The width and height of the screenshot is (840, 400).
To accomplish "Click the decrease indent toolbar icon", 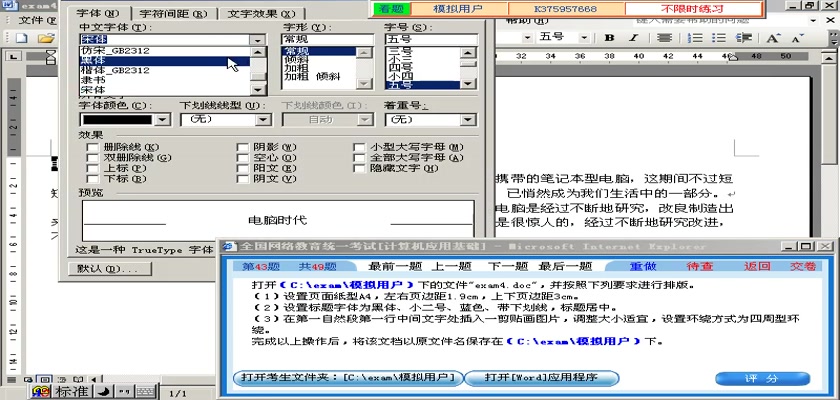I will click(744, 38).
